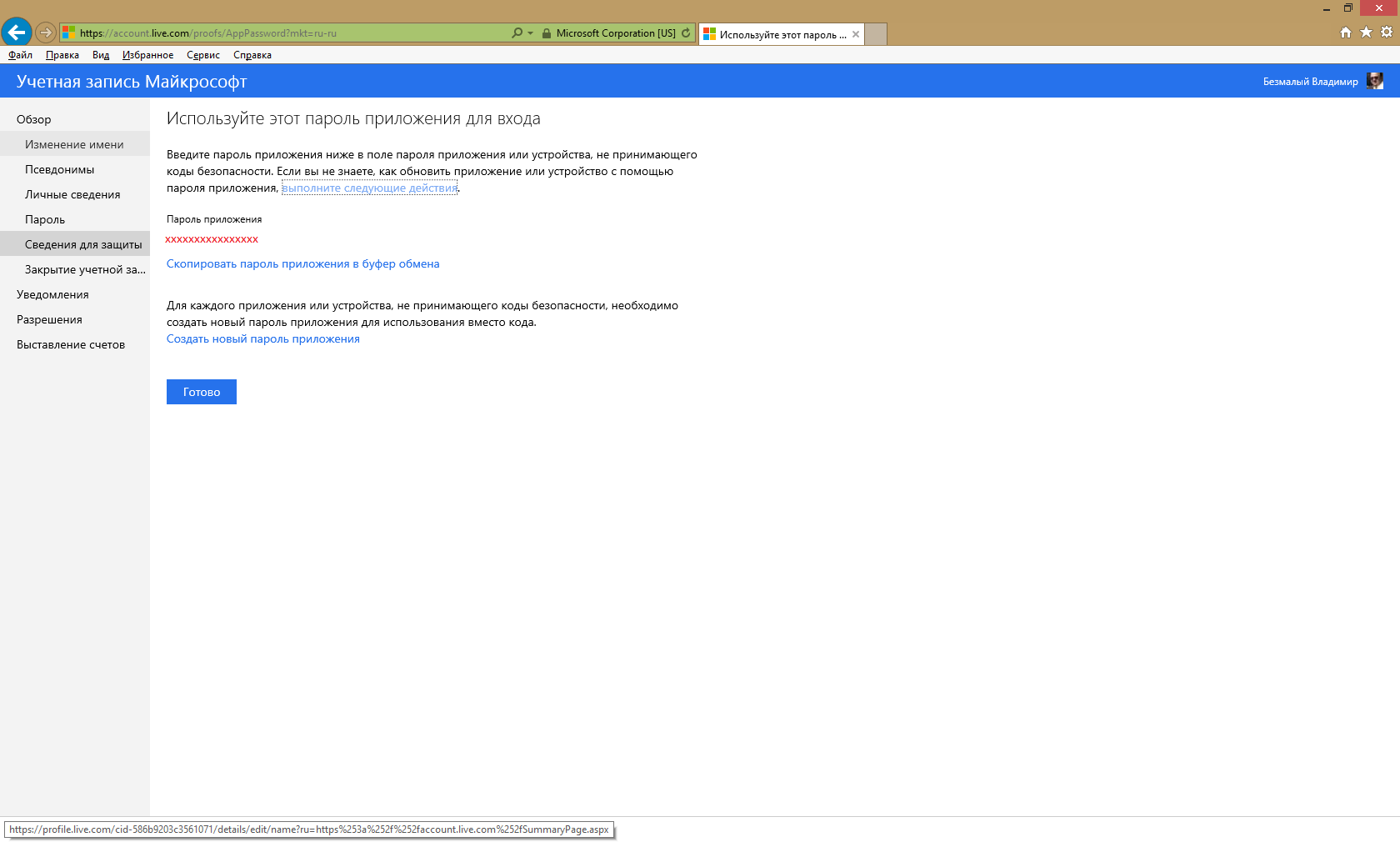Select the 'Используйте этот пароль' tab
The height and width of the screenshot is (842, 1400).
click(782, 34)
